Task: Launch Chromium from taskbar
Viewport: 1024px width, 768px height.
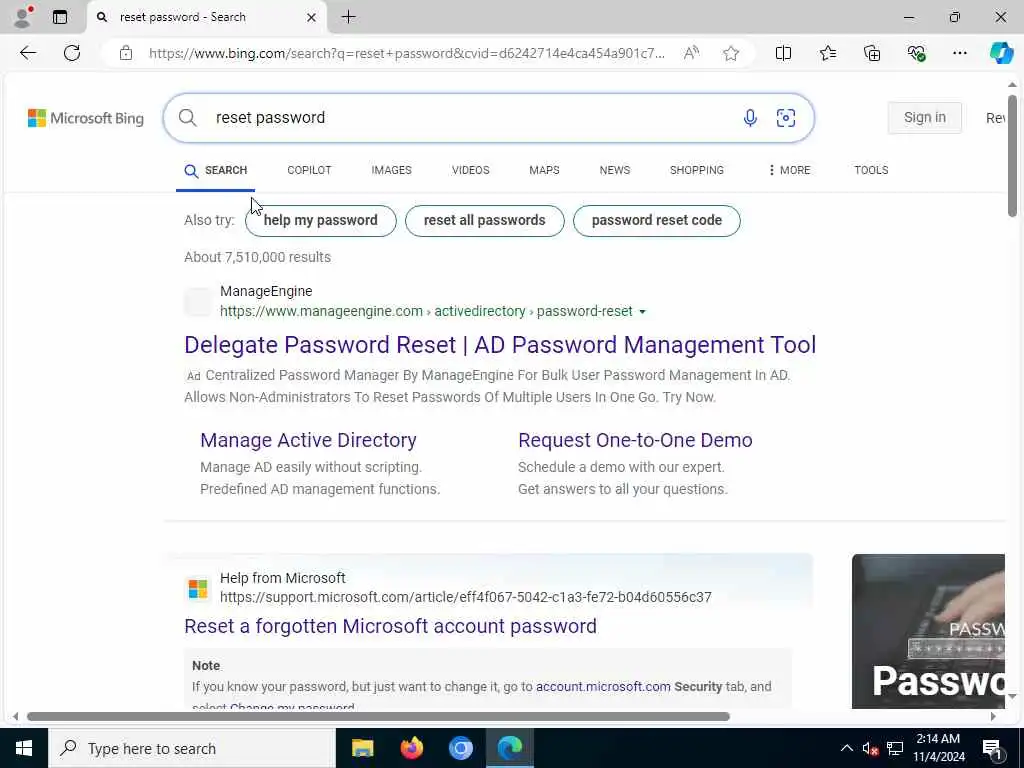Action: (x=460, y=748)
